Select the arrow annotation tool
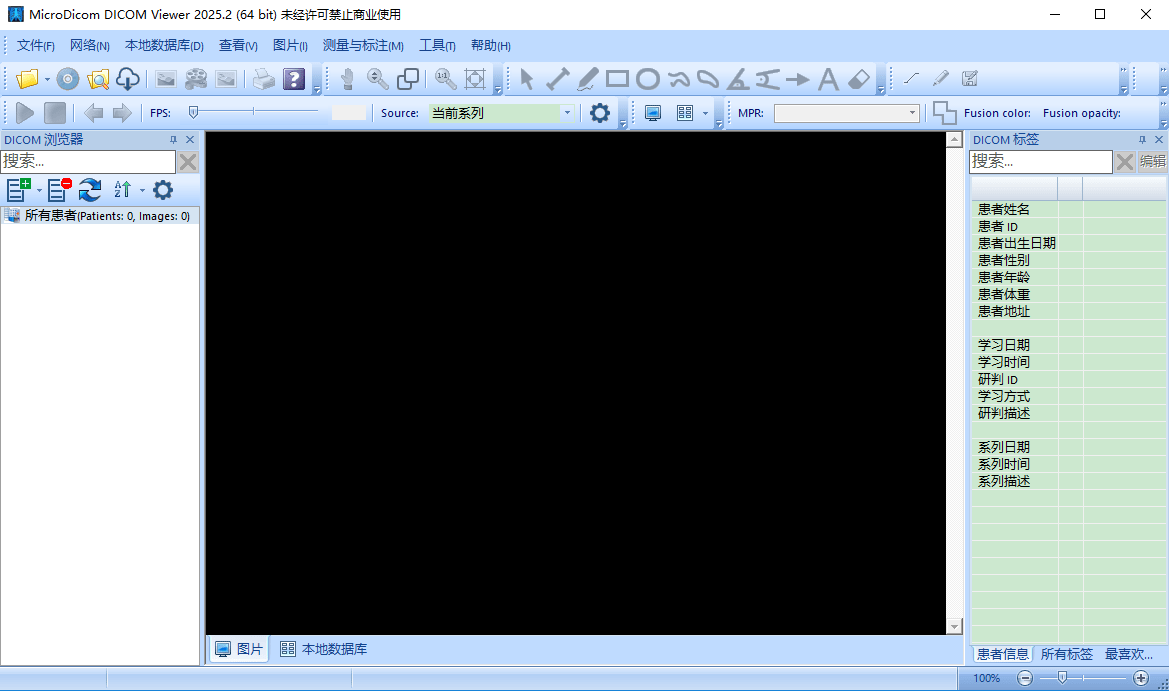This screenshot has width=1169, height=691. (x=798, y=79)
